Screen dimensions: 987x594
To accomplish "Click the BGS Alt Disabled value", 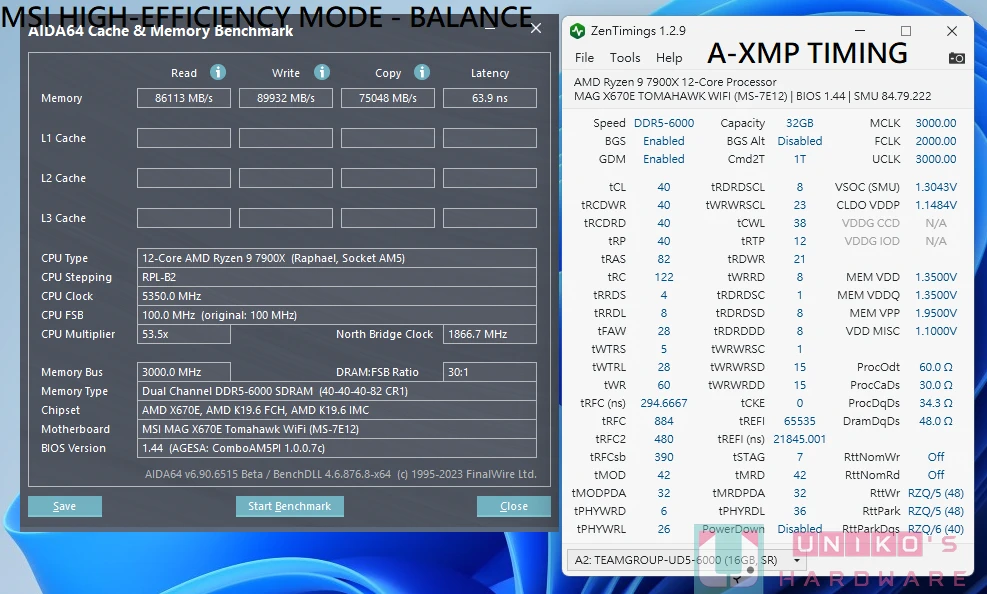I will (799, 141).
